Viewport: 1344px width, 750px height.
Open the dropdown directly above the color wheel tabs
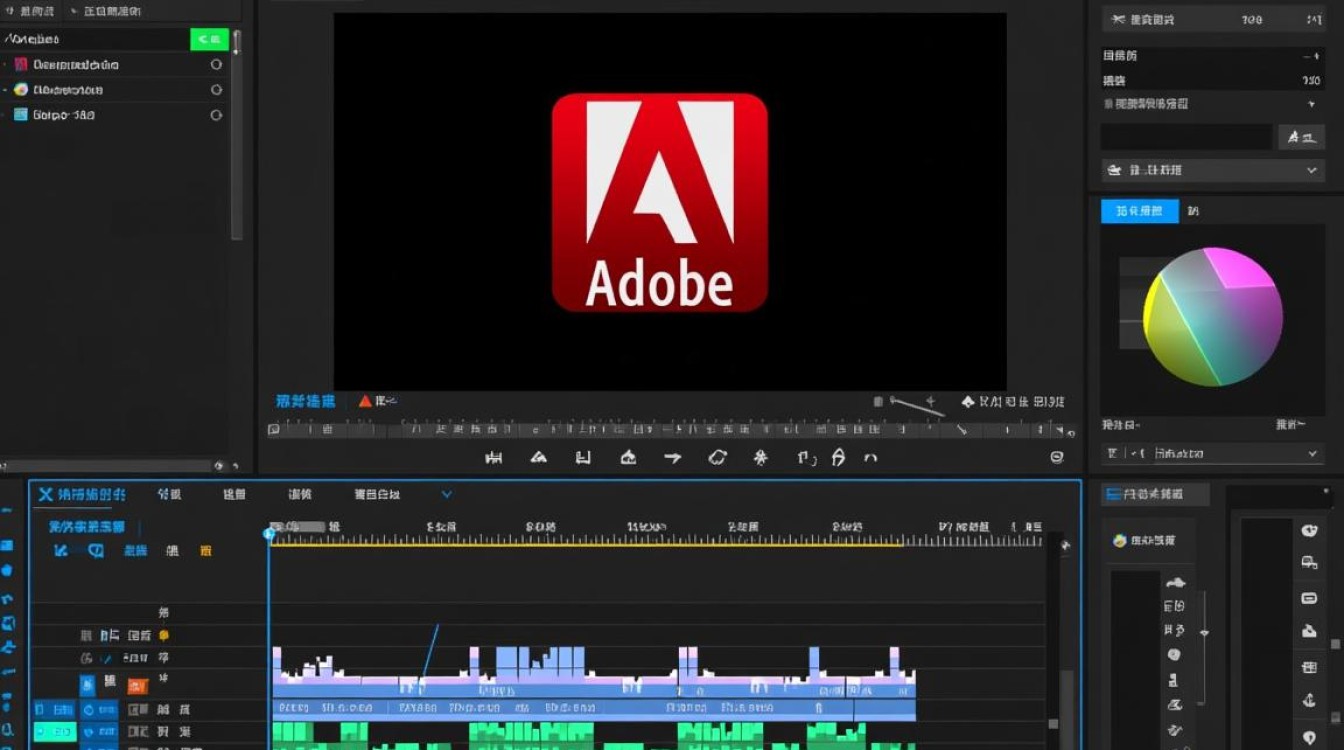(x=1212, y=170)
